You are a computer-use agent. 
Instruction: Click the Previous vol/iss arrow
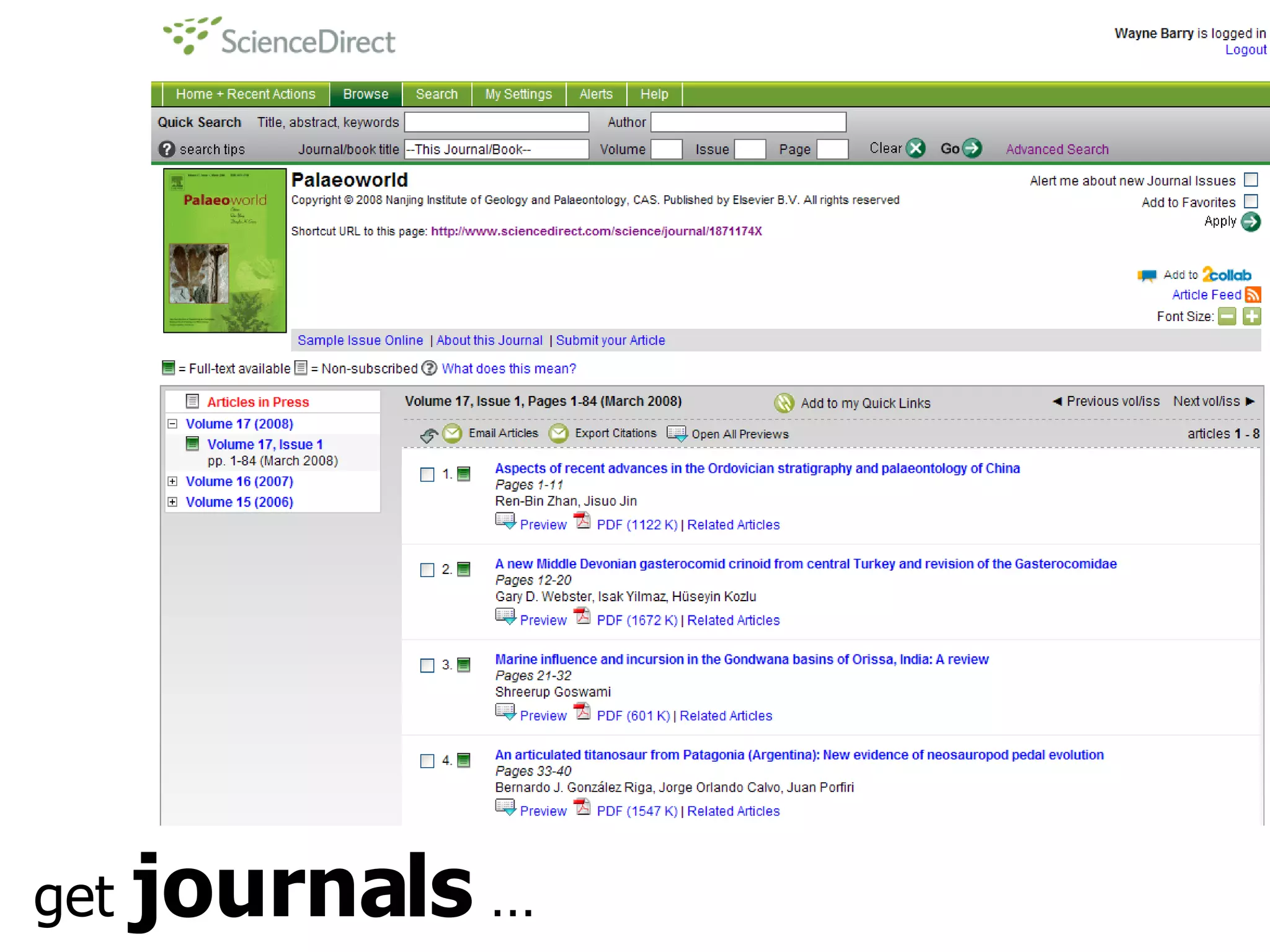(x=1057, y=402)
